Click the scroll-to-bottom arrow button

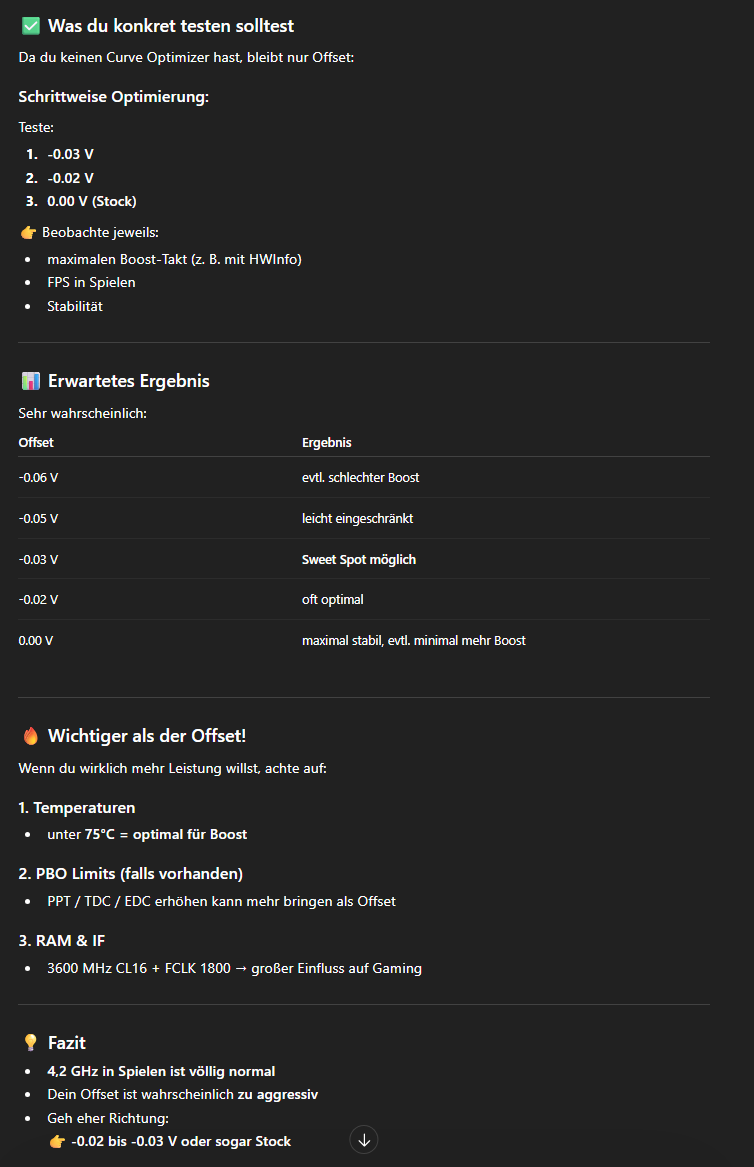(x=364, y=1139)
